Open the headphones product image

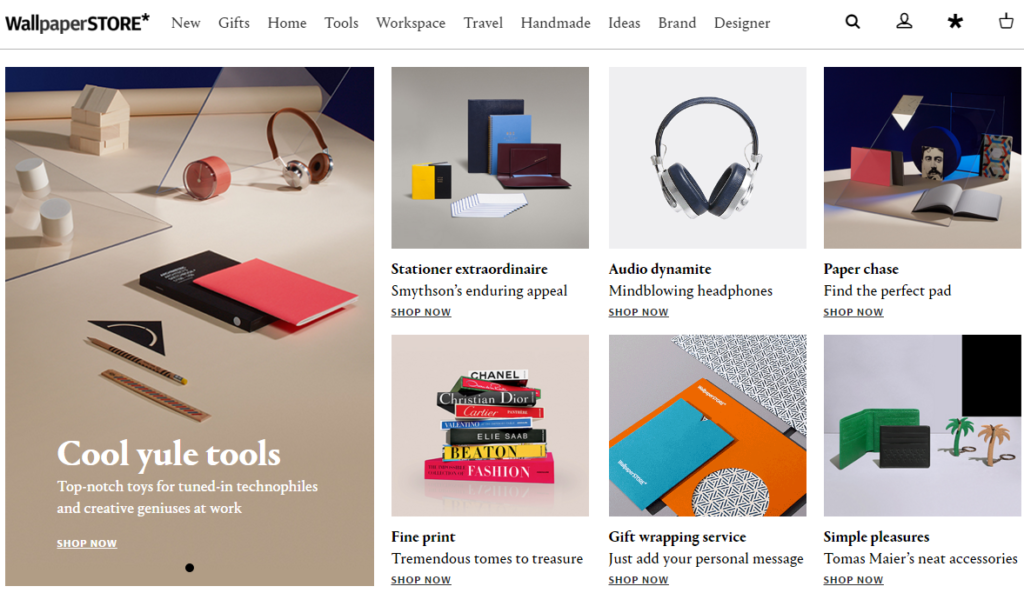click(707, 157)
